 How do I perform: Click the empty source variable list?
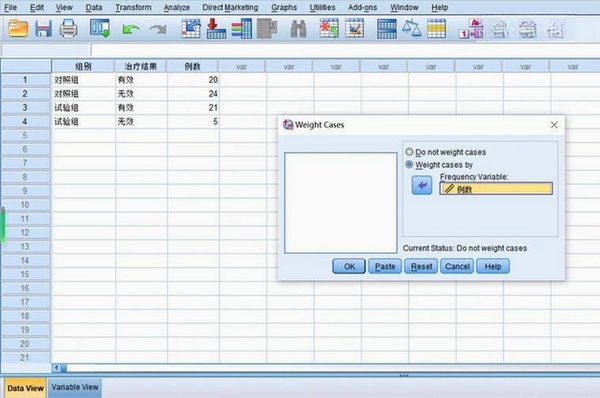tap(341, 203)
